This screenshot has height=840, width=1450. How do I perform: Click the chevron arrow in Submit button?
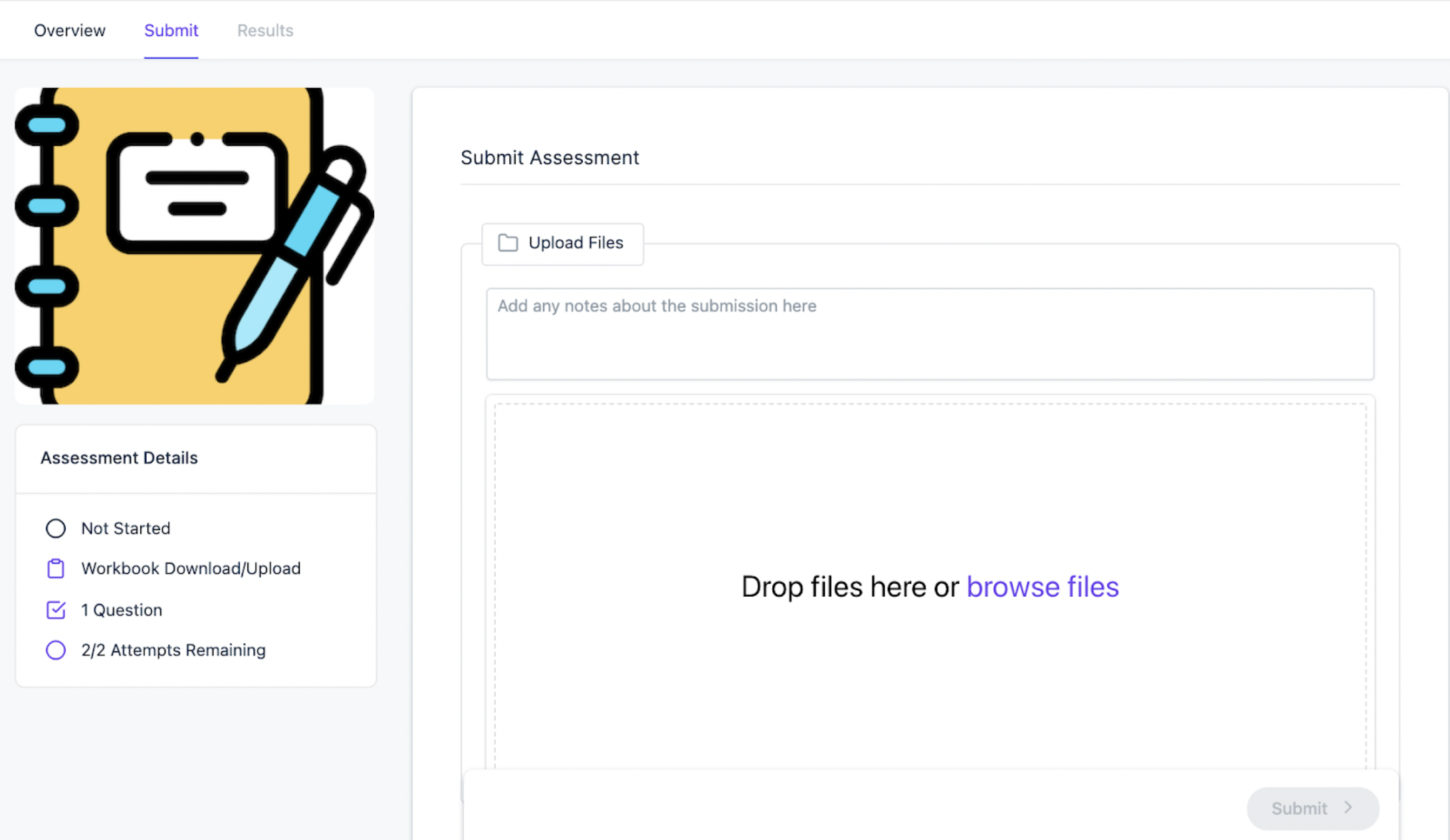(x=1348, y=807)
